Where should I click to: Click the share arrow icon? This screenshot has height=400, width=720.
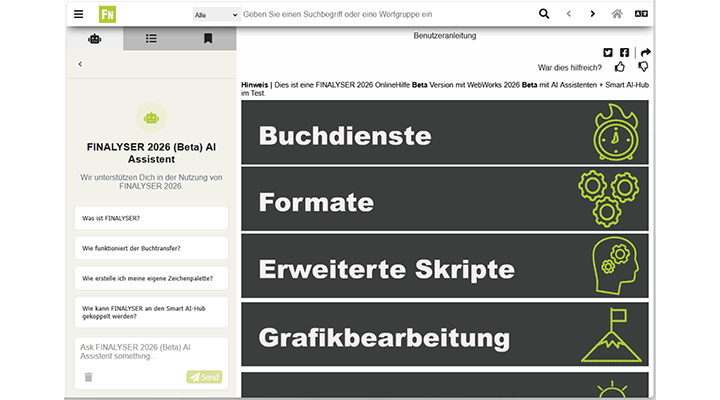[x=645, y=52]
